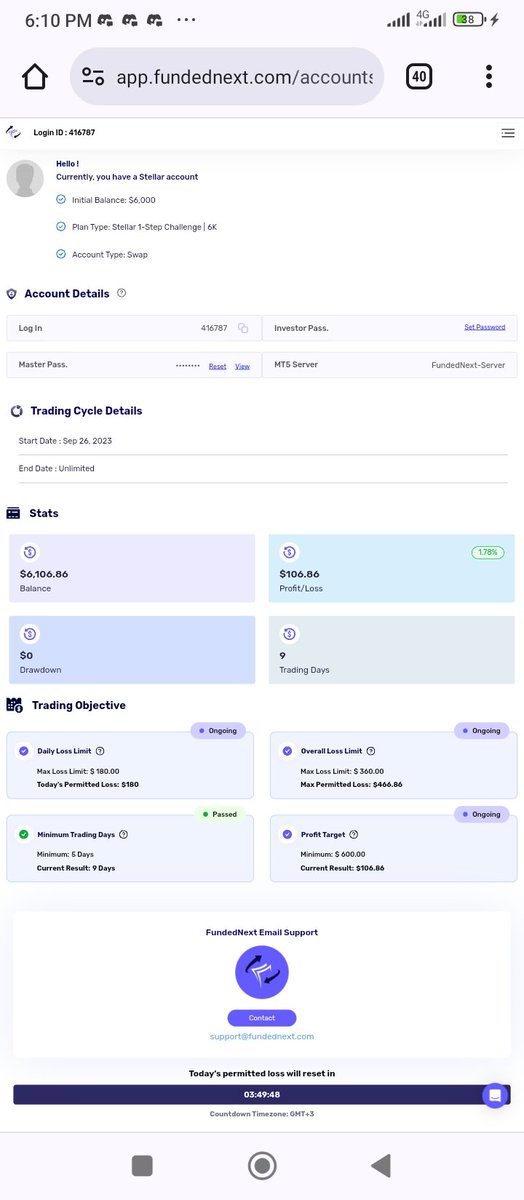Tap the Android back triangle button
The width and height of the screenshot is (524, 1200).
click(x=380, y=1165)
